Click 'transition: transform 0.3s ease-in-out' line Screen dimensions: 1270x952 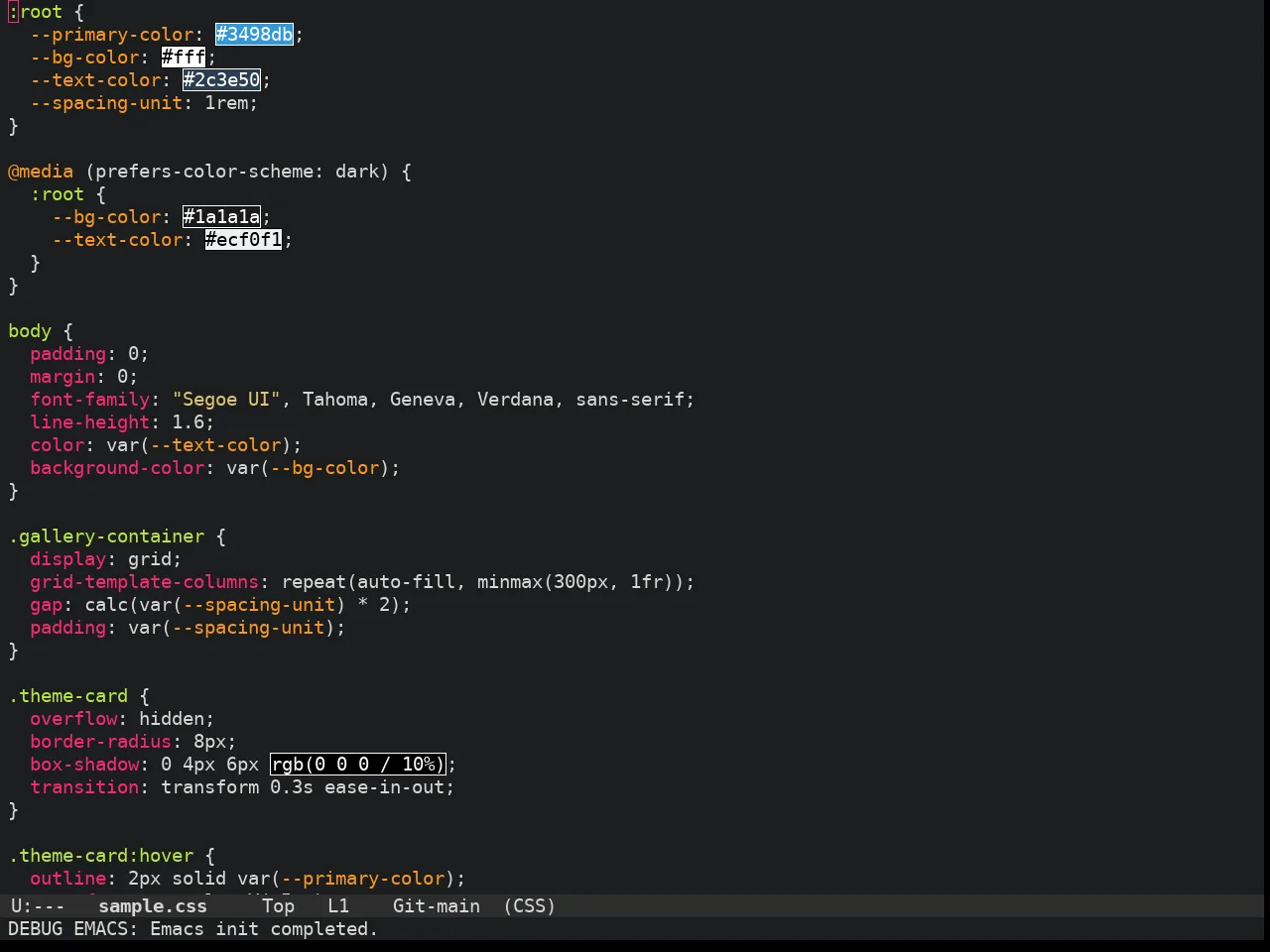(242, 787)
